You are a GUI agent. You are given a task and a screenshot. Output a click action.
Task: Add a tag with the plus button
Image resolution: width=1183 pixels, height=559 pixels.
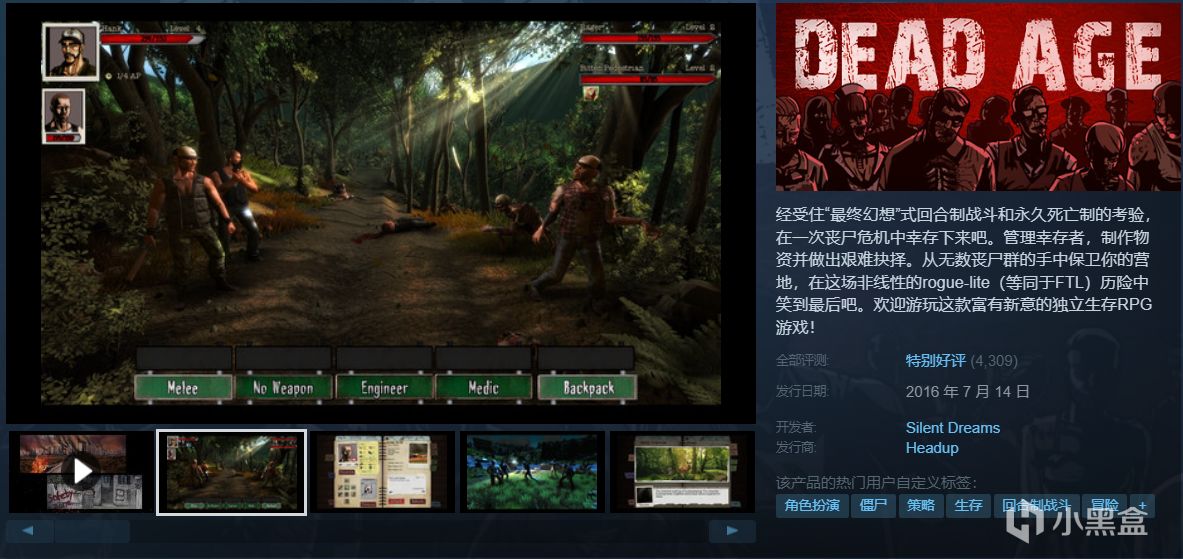pos(1142,505)
